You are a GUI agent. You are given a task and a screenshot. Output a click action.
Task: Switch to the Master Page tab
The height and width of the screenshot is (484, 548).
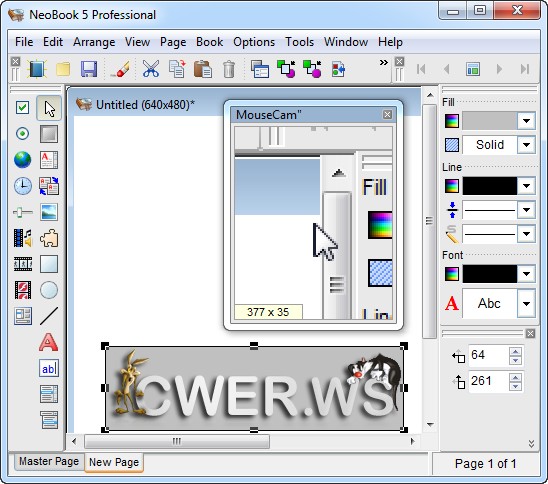tap(49, 462)
